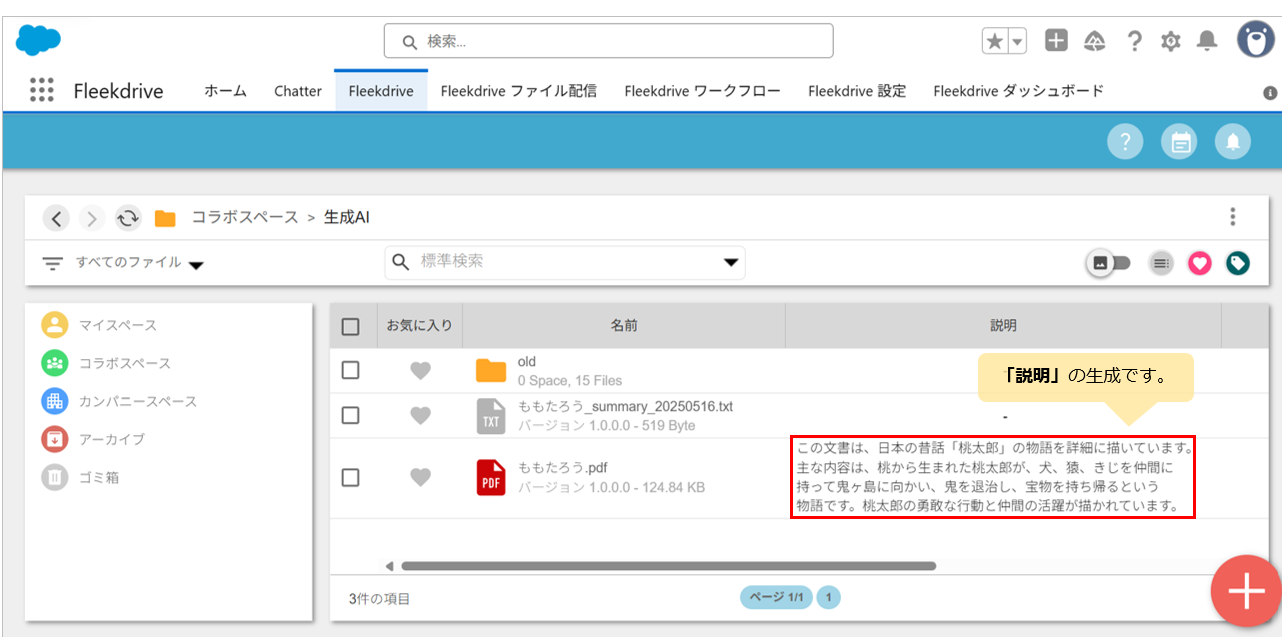Click the green tag filter icon
The image size is (1282, 637).
[x=1238, y=263]
